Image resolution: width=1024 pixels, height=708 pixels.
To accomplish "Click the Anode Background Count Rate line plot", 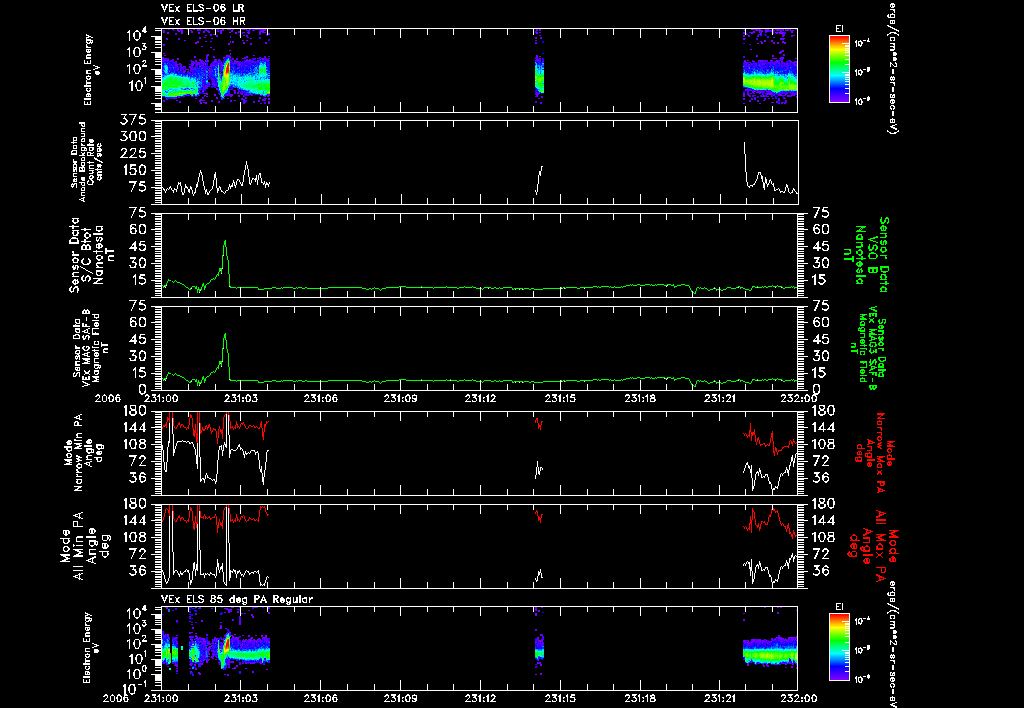I will click(479, 162).
